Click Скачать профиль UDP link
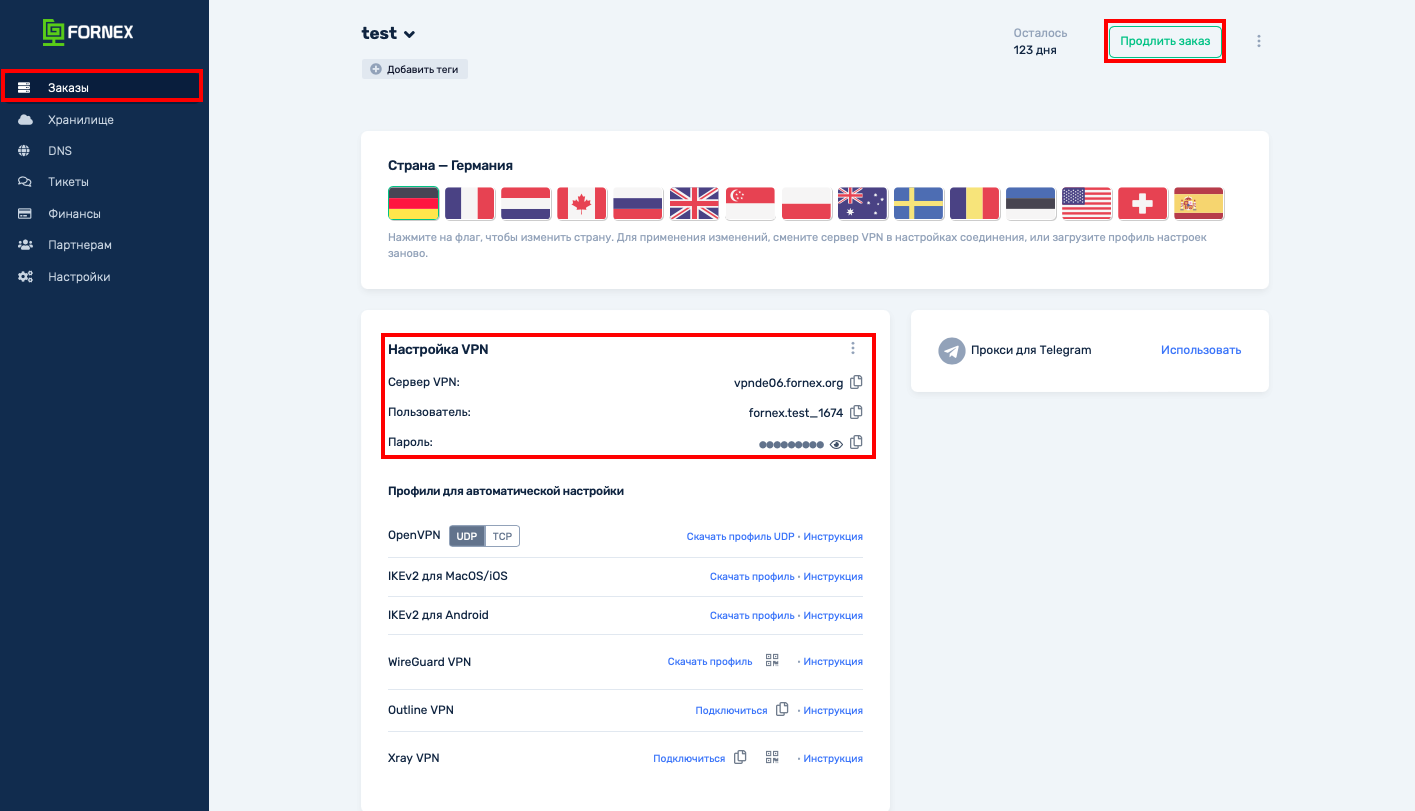The image size is (1415, 811). [740, 537]
